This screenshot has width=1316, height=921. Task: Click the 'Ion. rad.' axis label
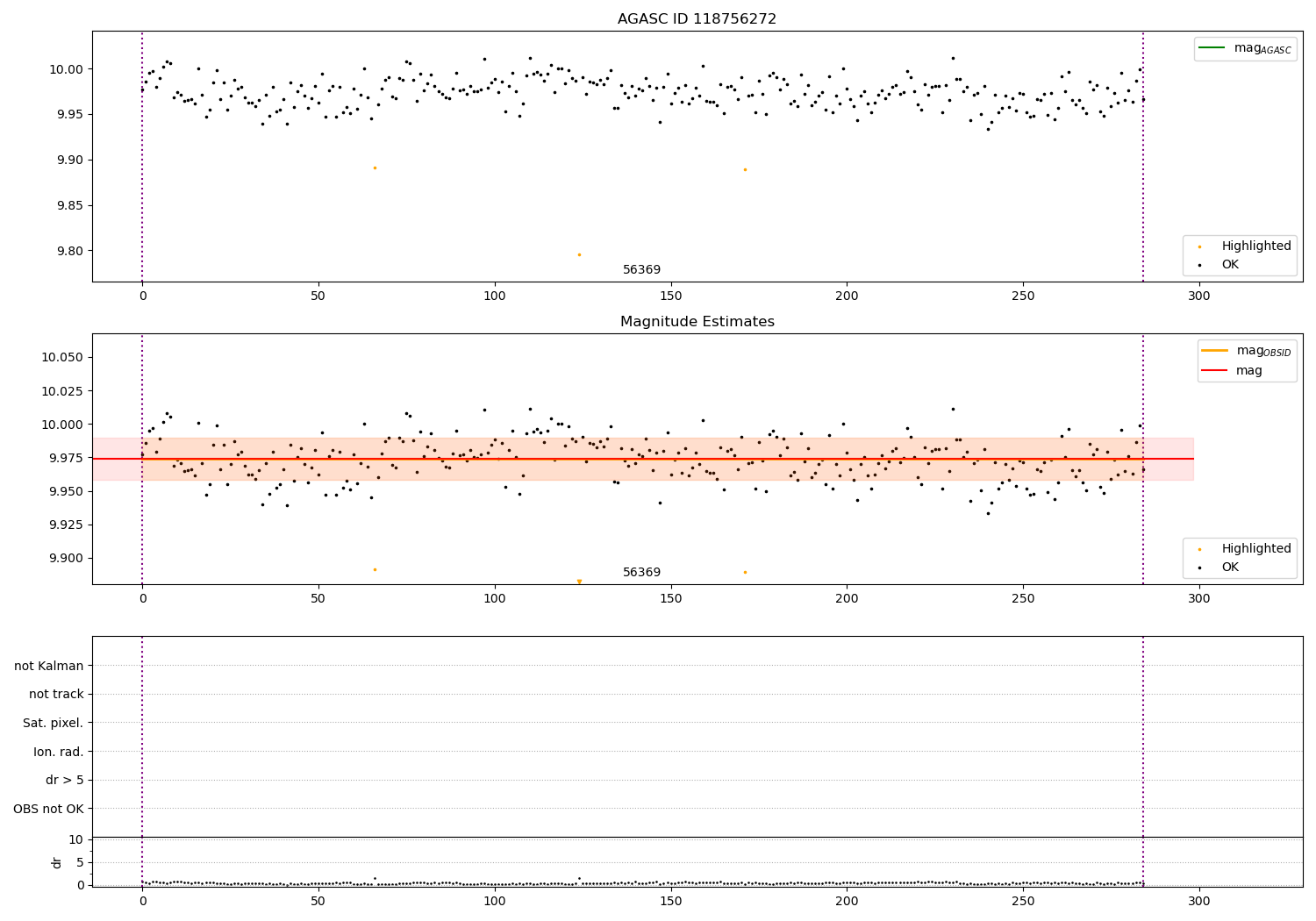click(59, 752)
